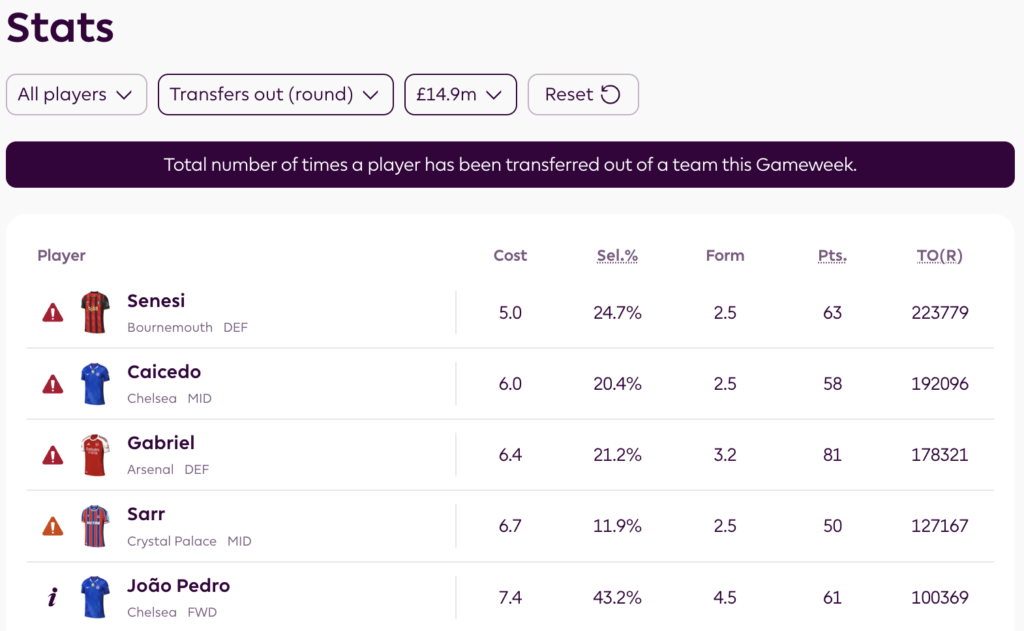The image size is (1024, 631).
Task: Click Caicedo's red warning status icon
Action: [53, 384]
